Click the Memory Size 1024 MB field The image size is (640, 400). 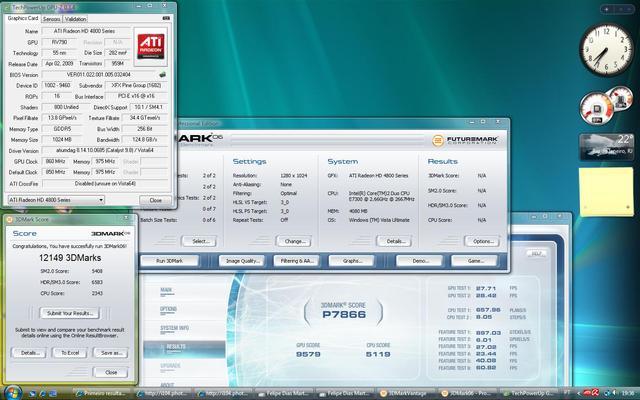pos(62,140)
